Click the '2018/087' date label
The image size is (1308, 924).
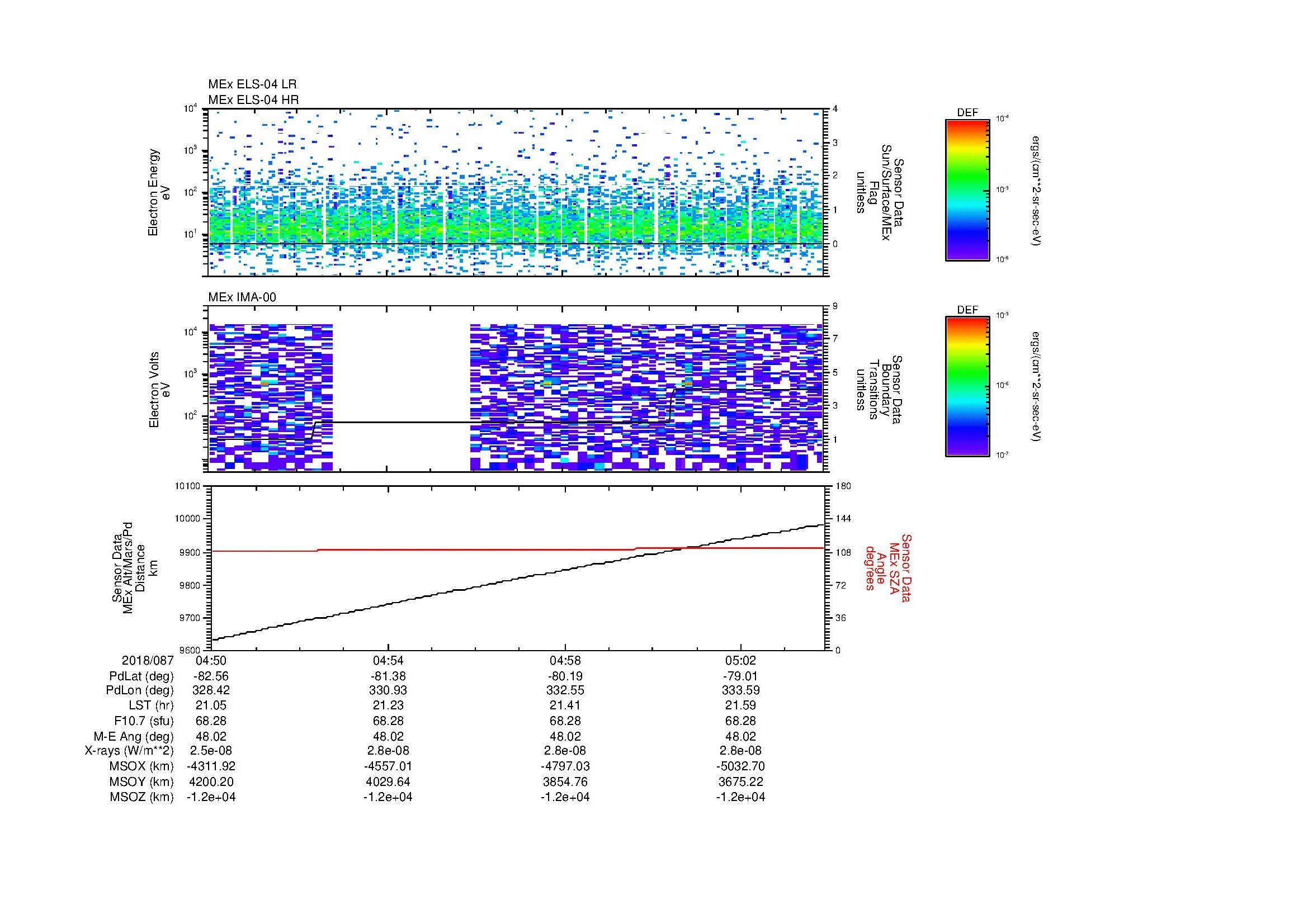click(x=148, y=660)
